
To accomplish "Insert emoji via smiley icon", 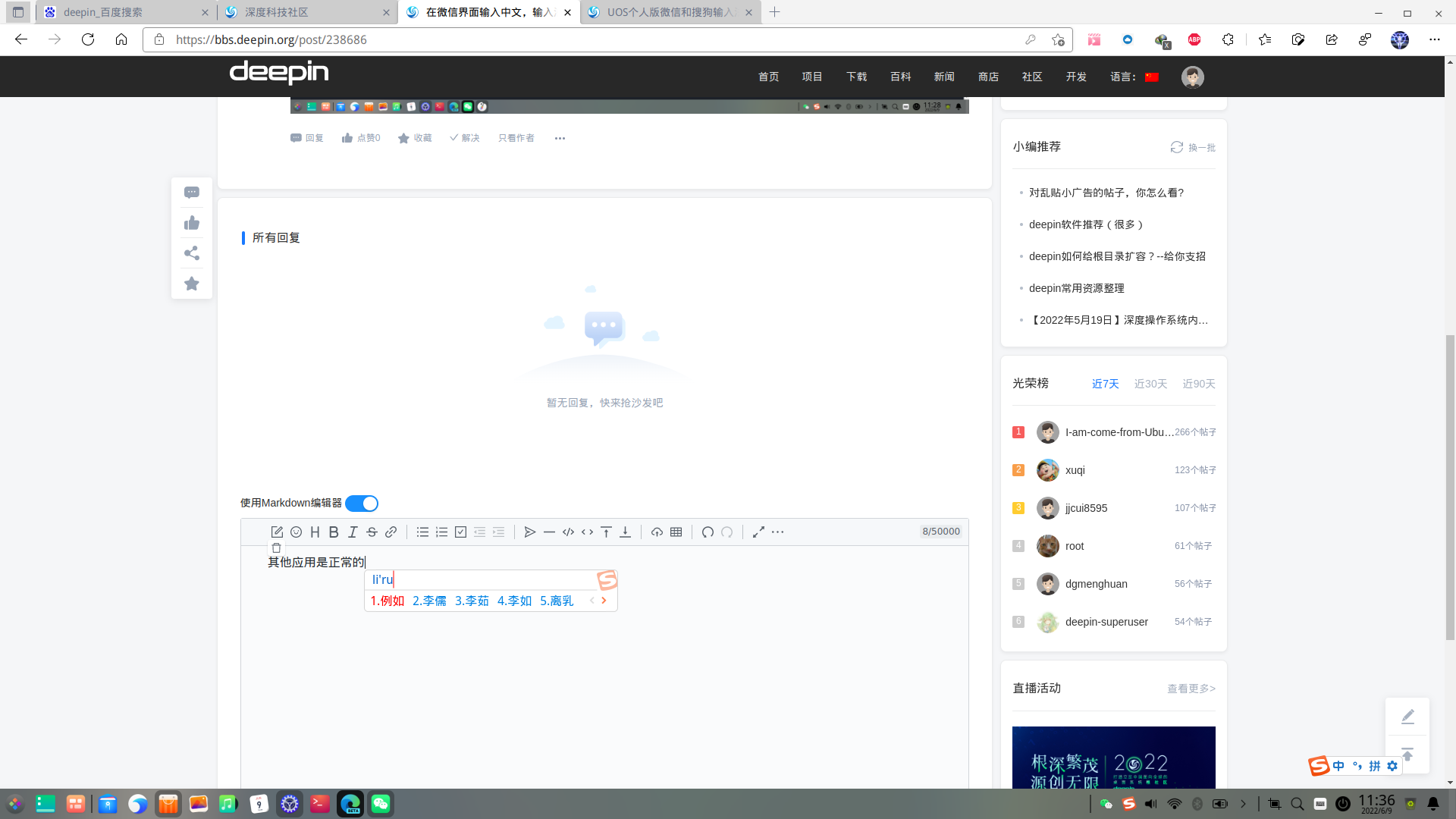I will [297, 532].
